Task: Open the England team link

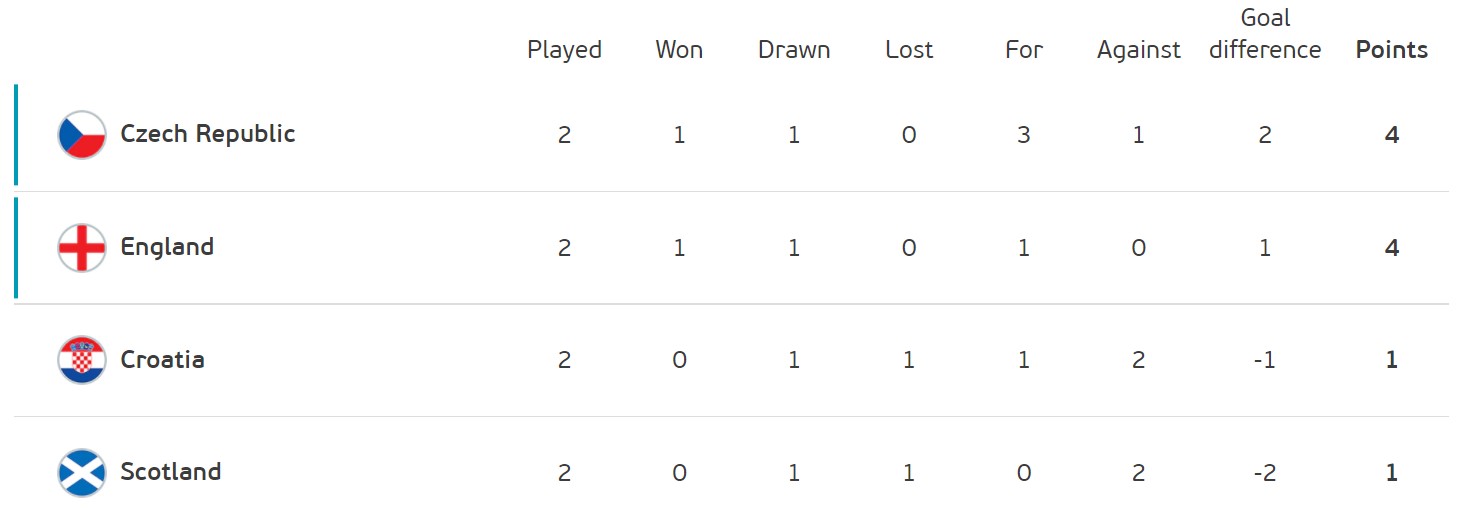Action: (167, 247)
